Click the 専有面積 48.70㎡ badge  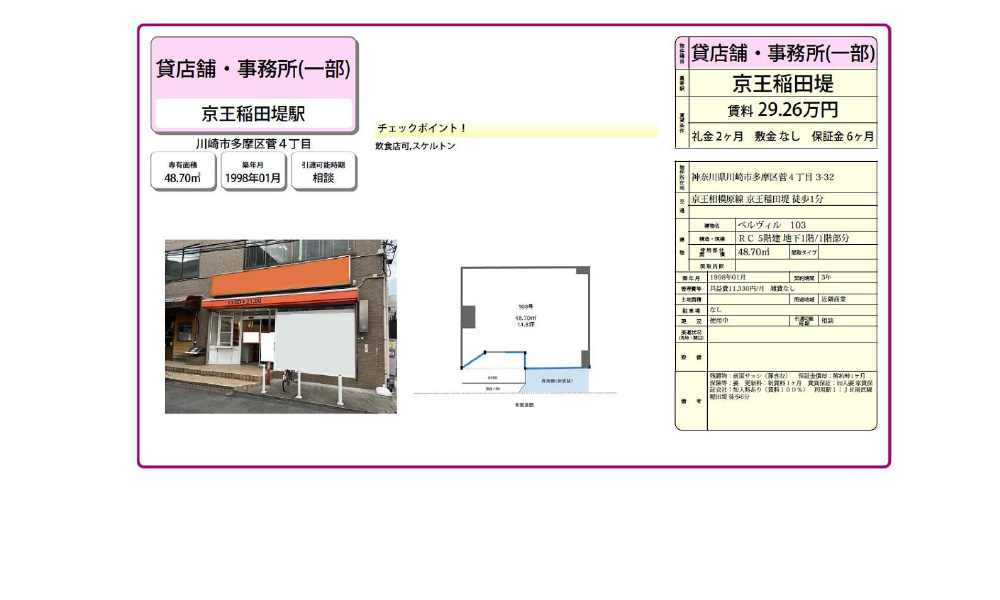[183, 170]
